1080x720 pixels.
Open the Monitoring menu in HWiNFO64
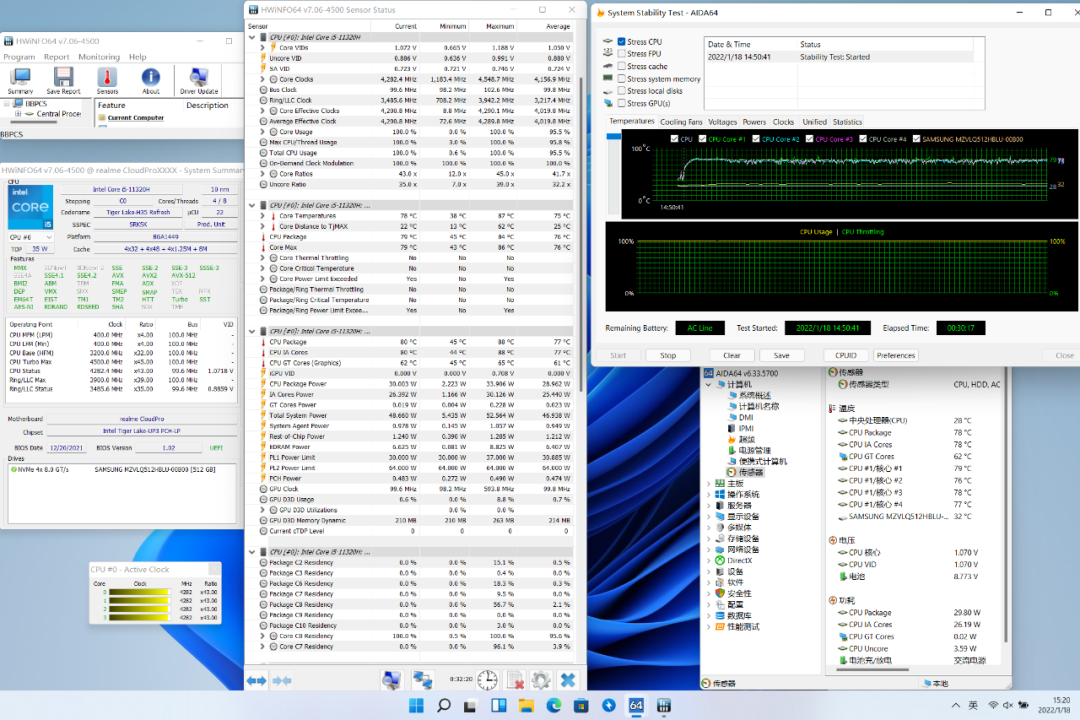pyautogui.click(x=98, y=57)
